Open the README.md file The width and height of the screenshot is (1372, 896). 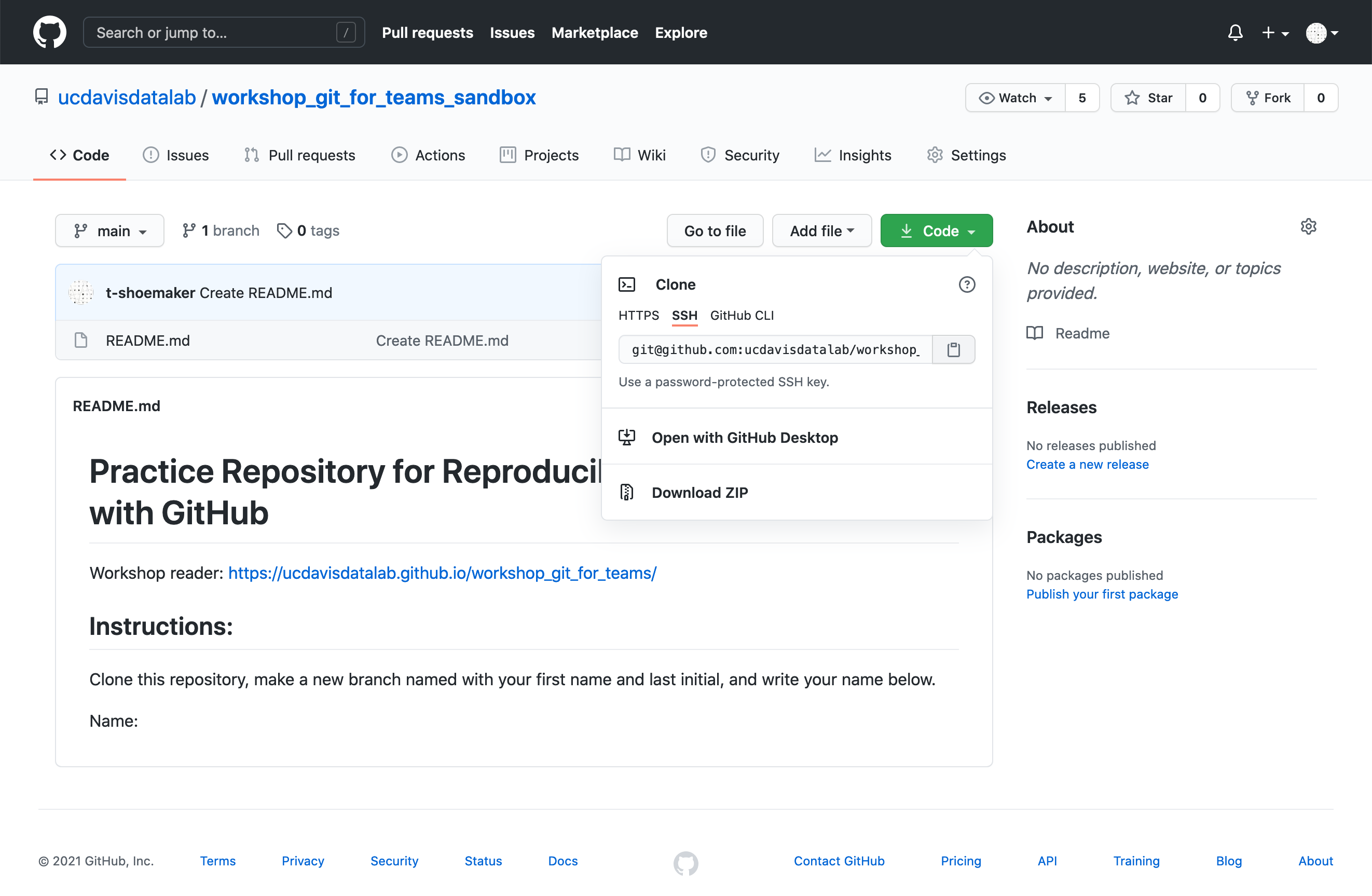(x=147, y=341)
